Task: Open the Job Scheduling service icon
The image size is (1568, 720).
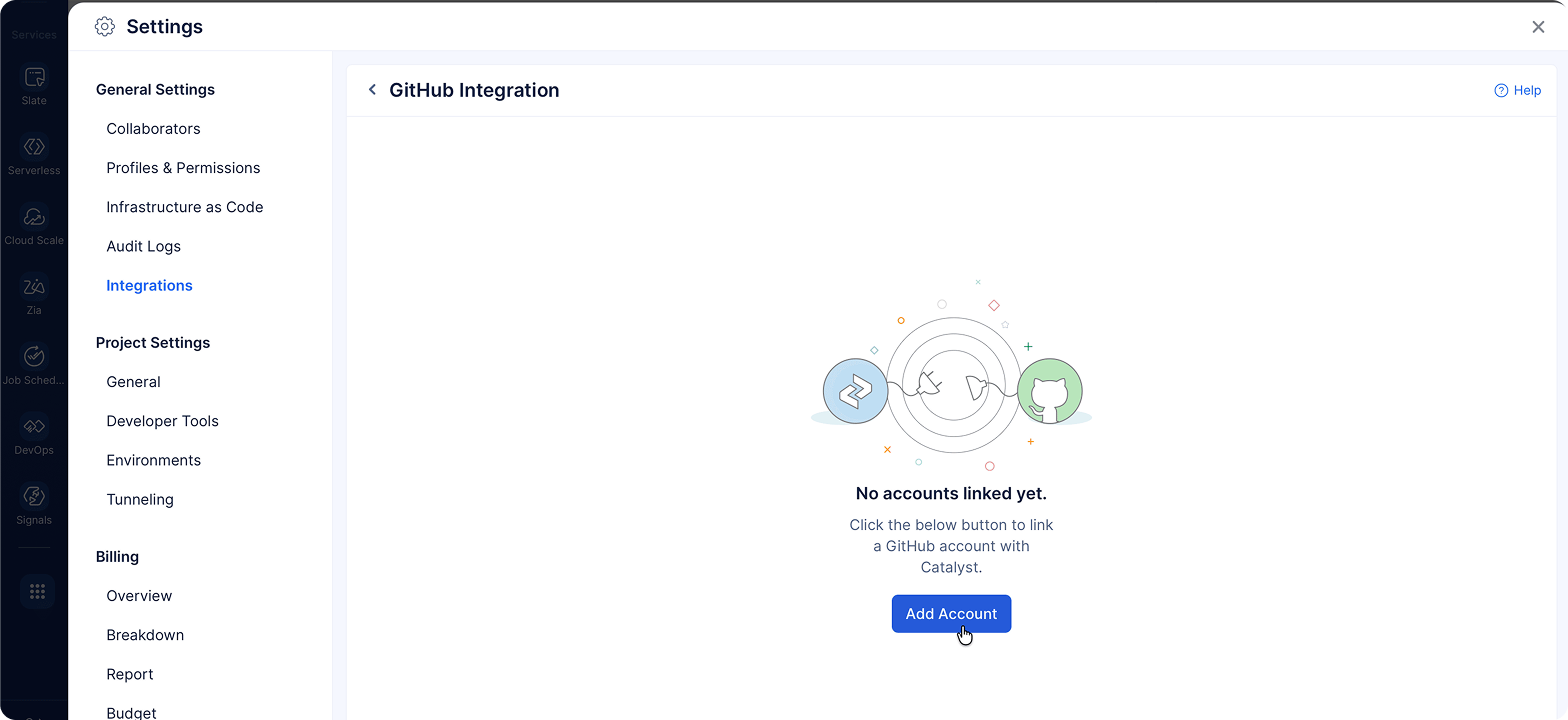Action: click(x=34, y=357)
